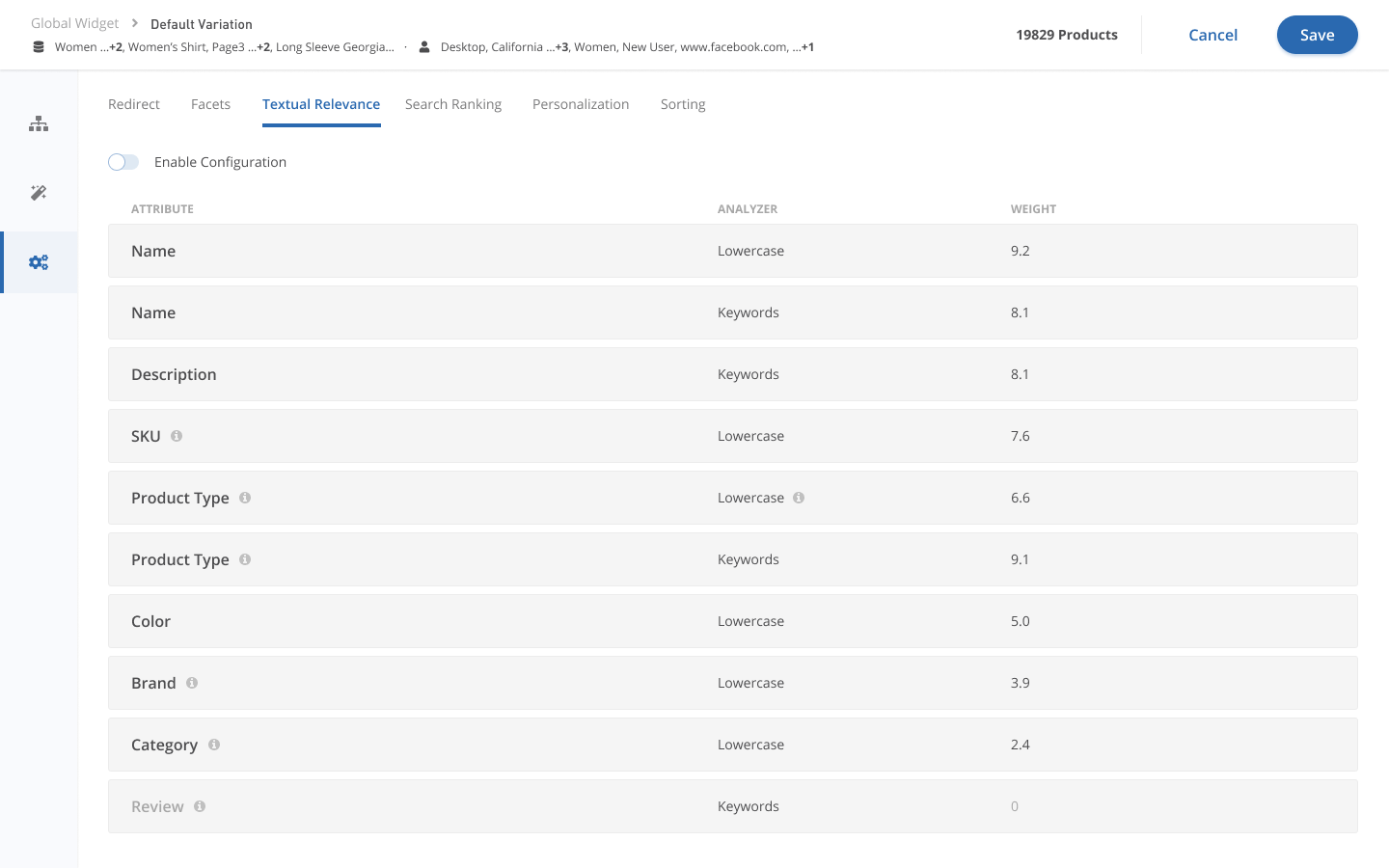Click the info icon next to Brand
This screenshot has height=868, width=1389.
pyautogui.click(x=192, y=683)
